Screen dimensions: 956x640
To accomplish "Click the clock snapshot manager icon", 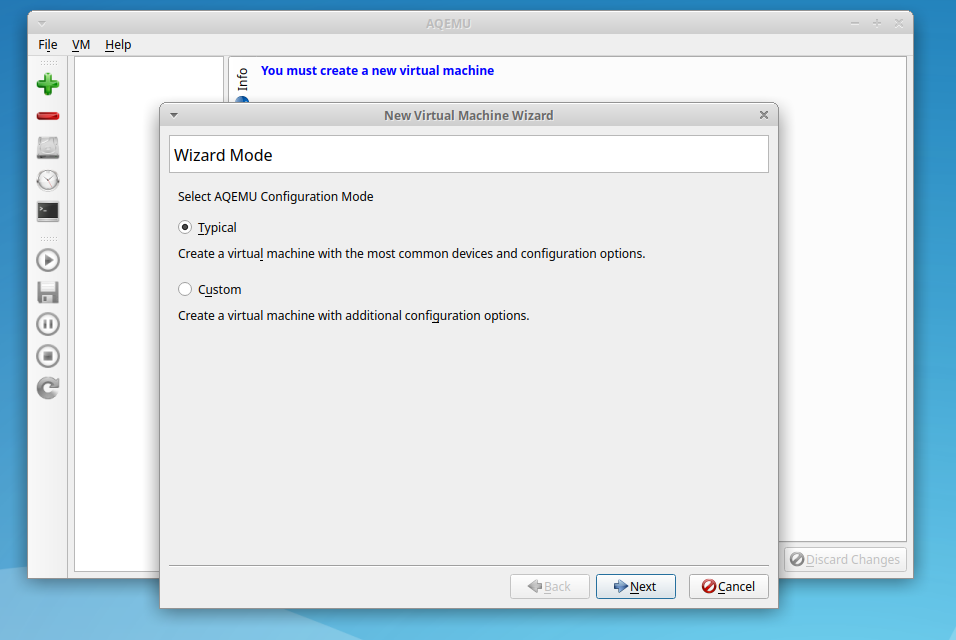I will pyautogui.click(x=48, y=180).
